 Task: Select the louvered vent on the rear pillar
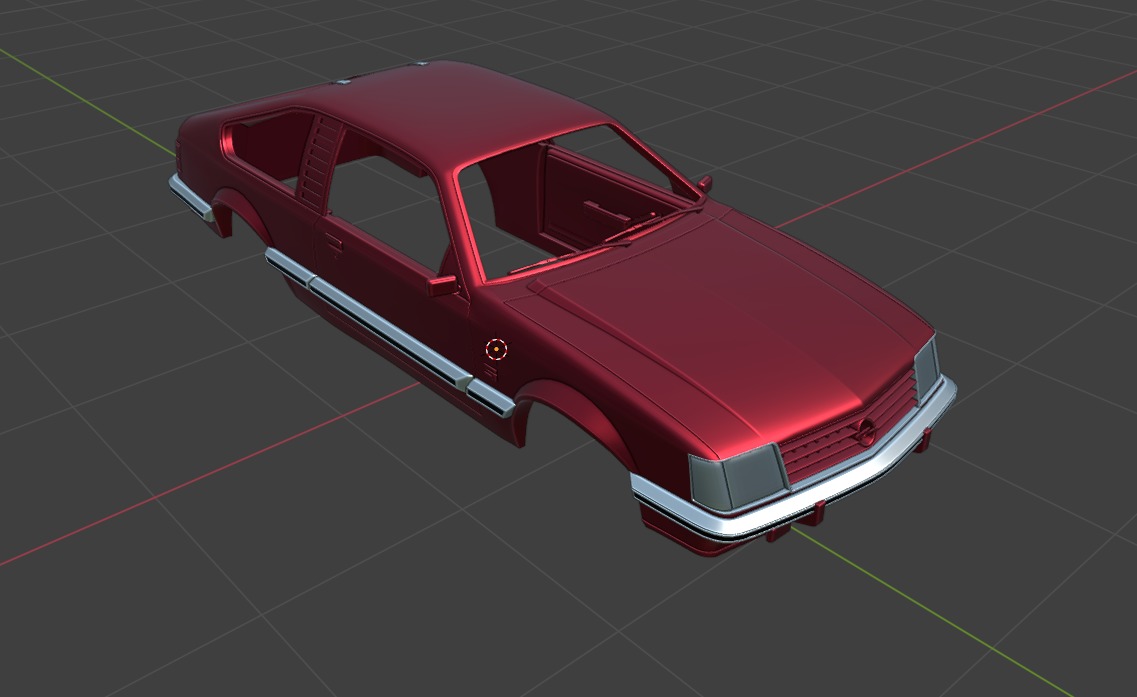pyautogui.click(x=317, y=162)
